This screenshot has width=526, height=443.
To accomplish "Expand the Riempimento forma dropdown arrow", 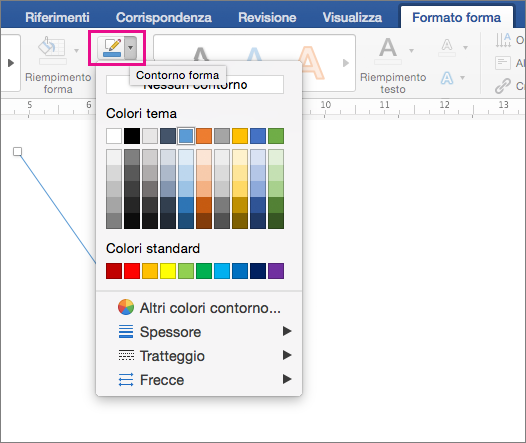I will tap(76, 51).
